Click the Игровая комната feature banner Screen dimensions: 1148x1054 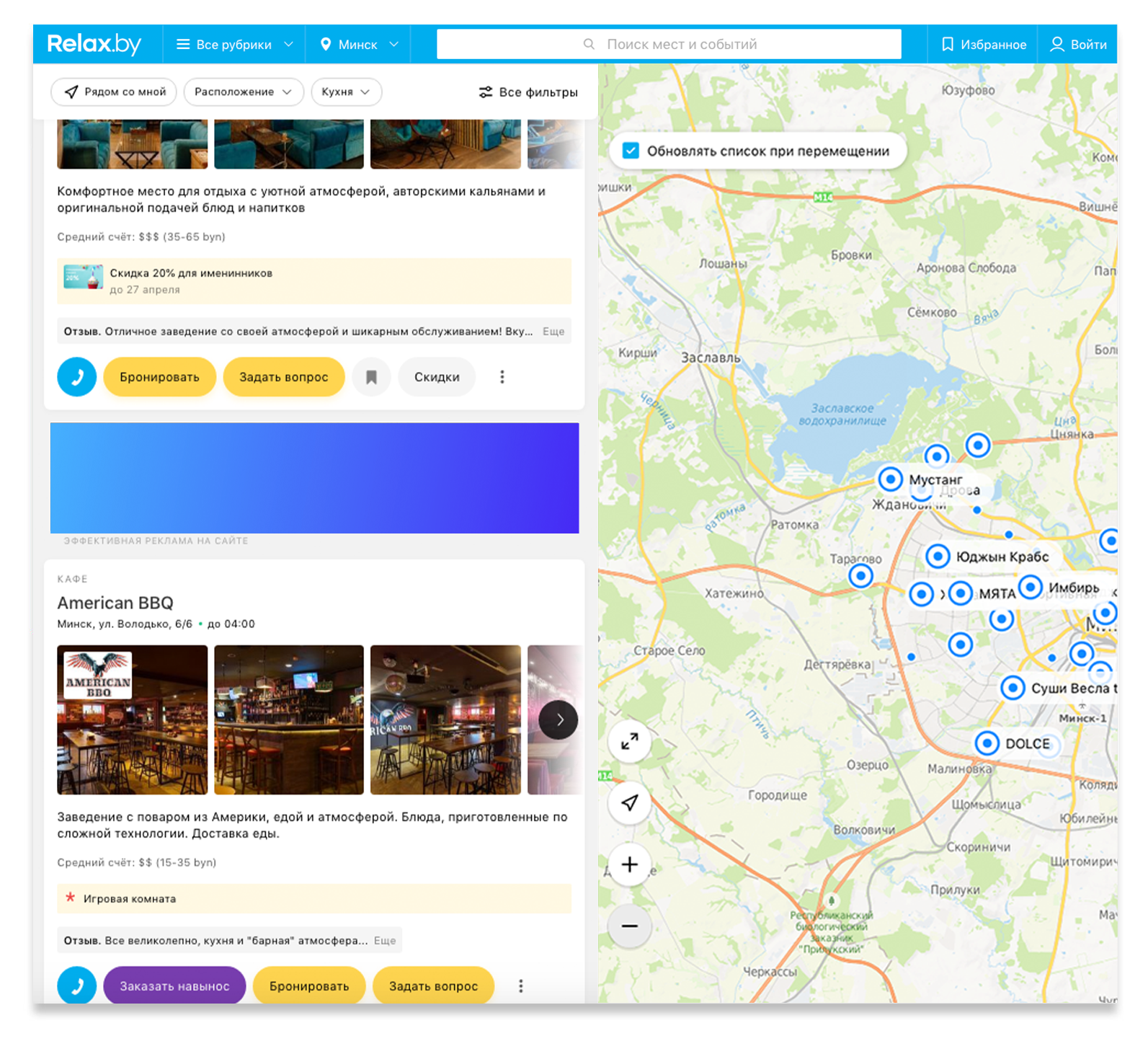point(314,899)
